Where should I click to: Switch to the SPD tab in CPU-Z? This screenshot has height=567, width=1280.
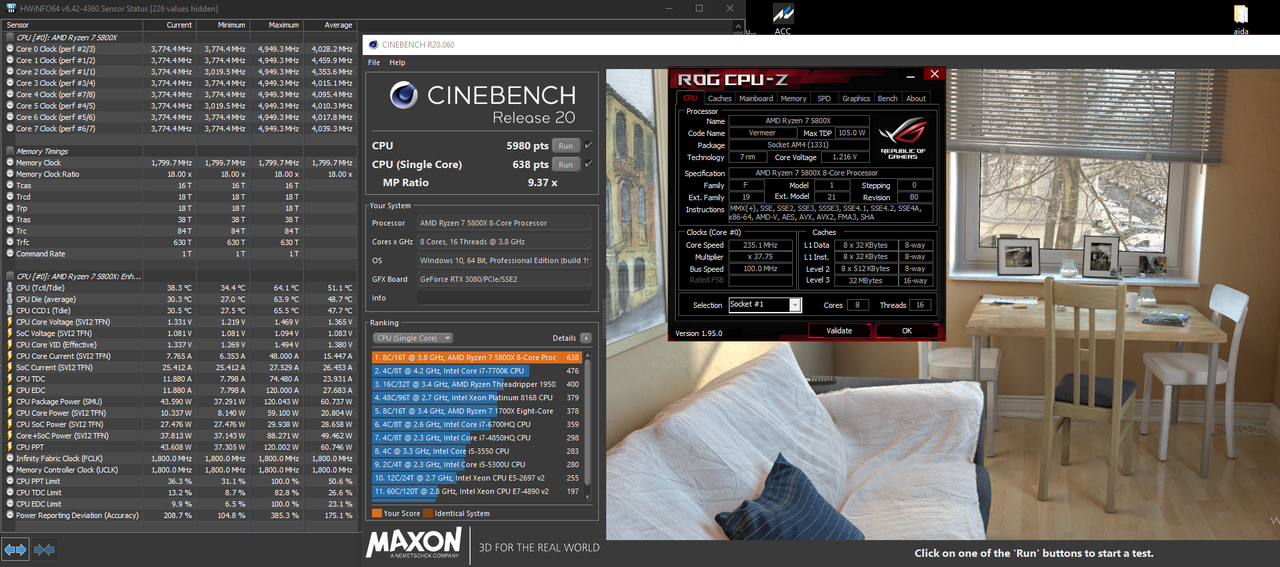[824, 98]
